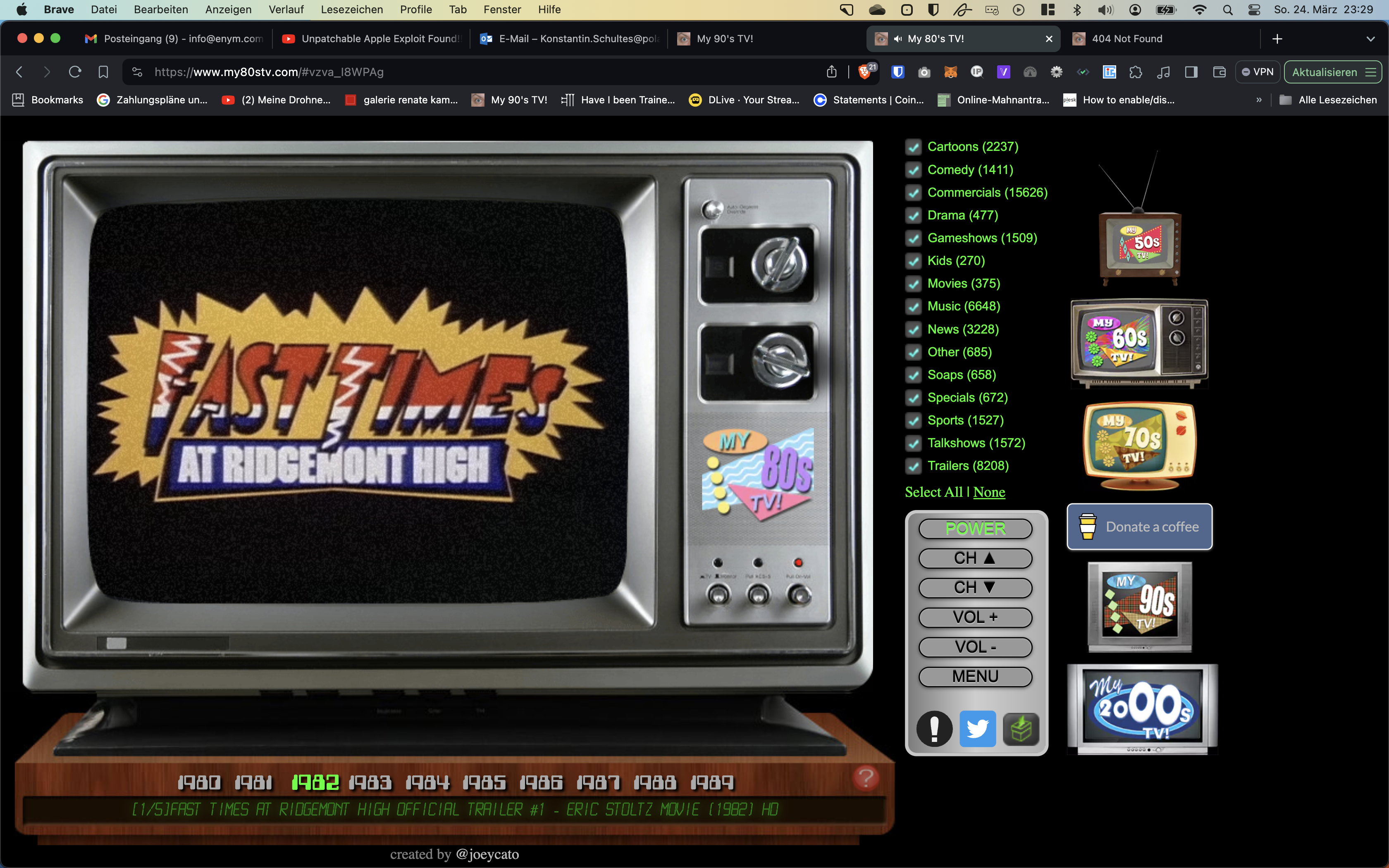Click the Bluetooth icon in menu bar

coord(1077,10)
